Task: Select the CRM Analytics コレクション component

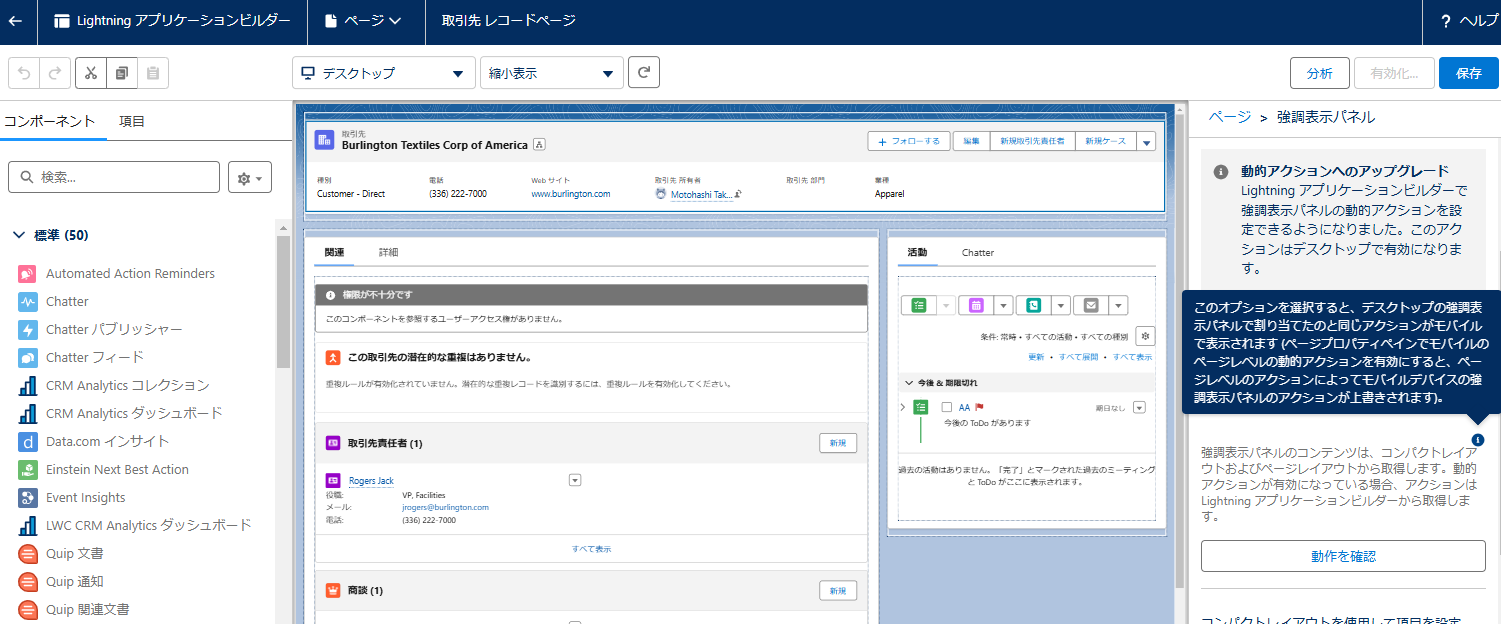Action: point(128,385)
